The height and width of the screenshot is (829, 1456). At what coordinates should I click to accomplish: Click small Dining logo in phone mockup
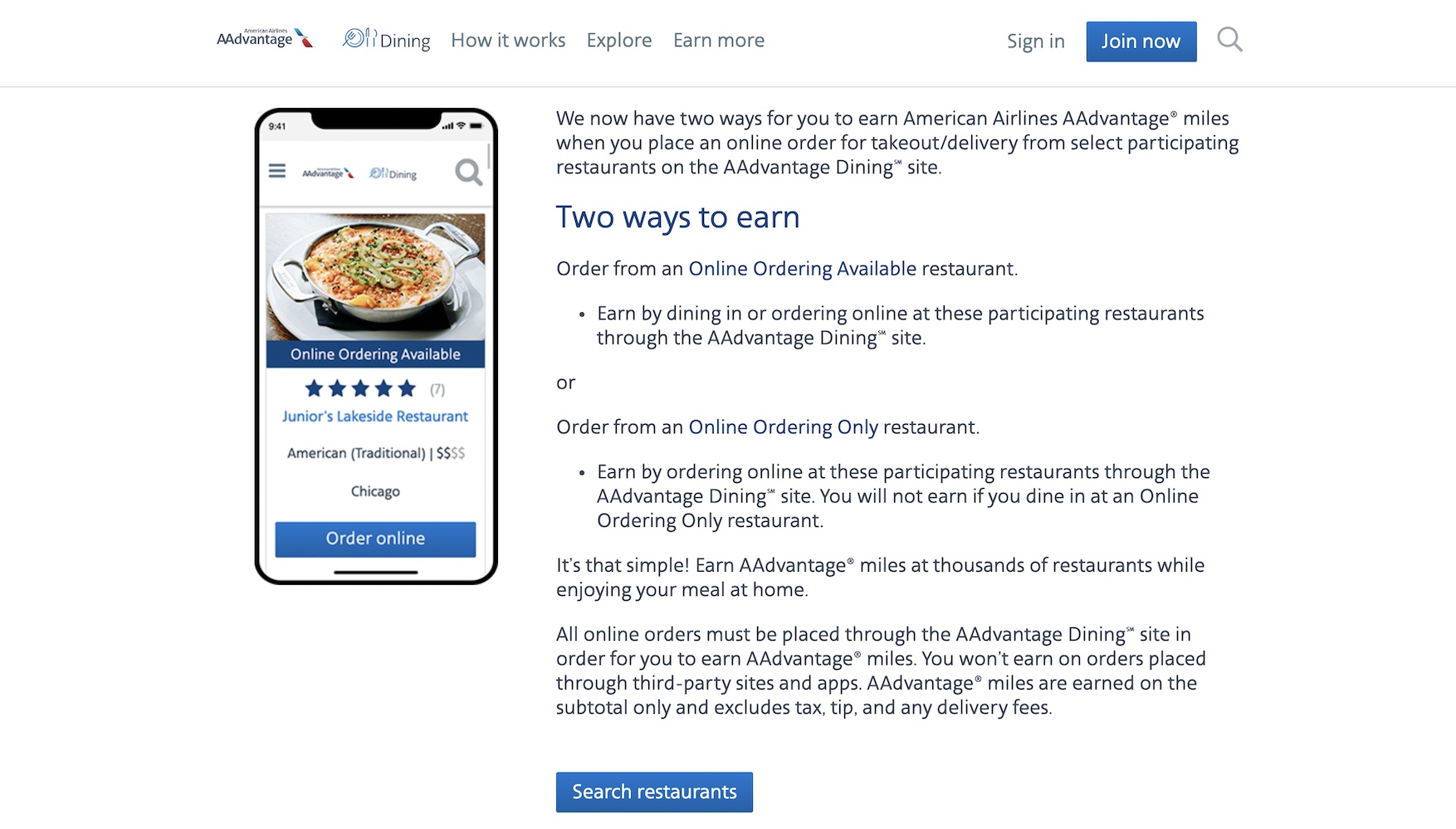(x=393, y=173)
